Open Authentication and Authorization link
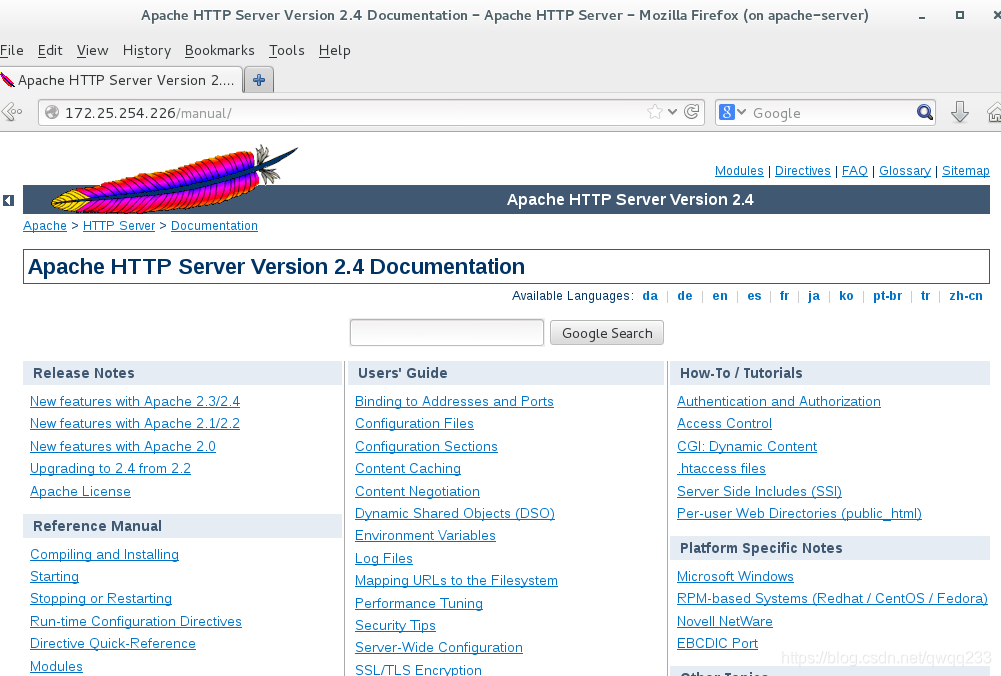 pyautogui.click(x=779, y=401)
